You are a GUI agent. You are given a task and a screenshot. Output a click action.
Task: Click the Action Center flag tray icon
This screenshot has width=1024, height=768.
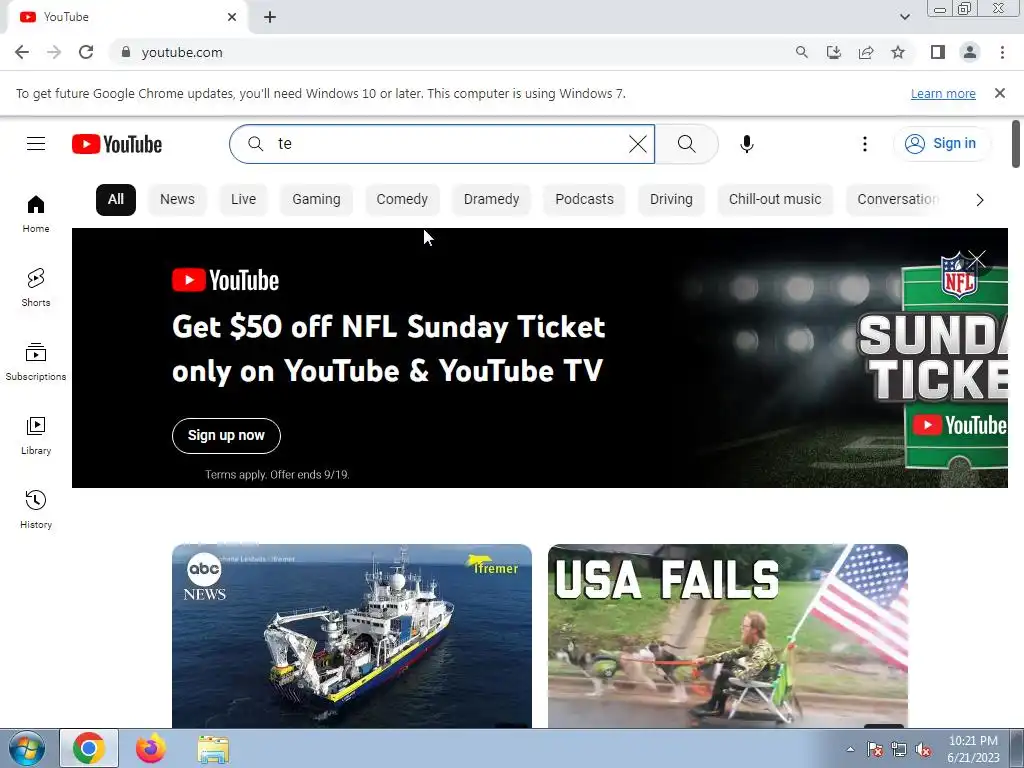pyautogui.click(x=875, y=750)
